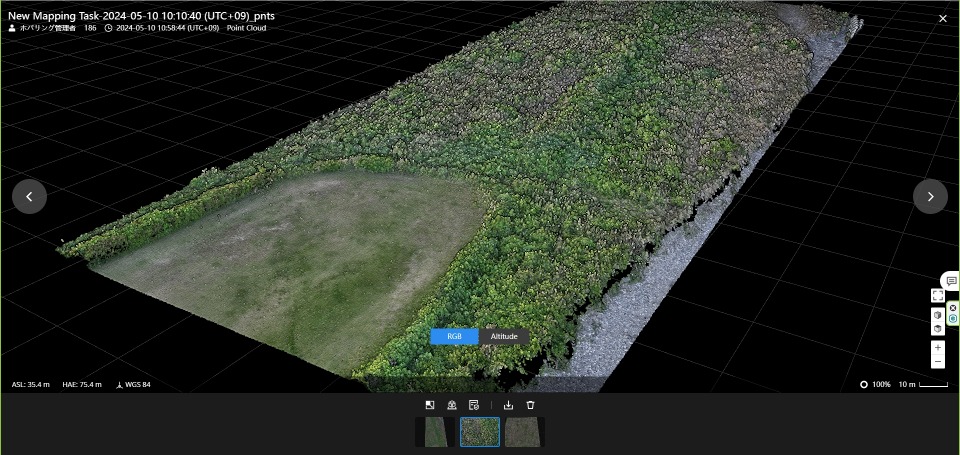Close the point cloud viewer
This screenshot has height=455, width=960.
click(942, 18)
